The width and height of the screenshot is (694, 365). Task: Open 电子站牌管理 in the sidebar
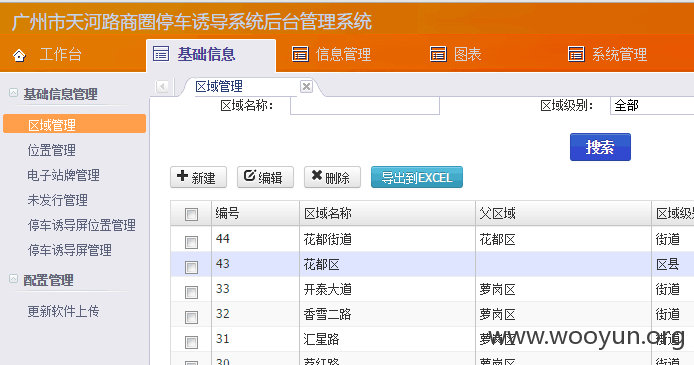point(64,175)
